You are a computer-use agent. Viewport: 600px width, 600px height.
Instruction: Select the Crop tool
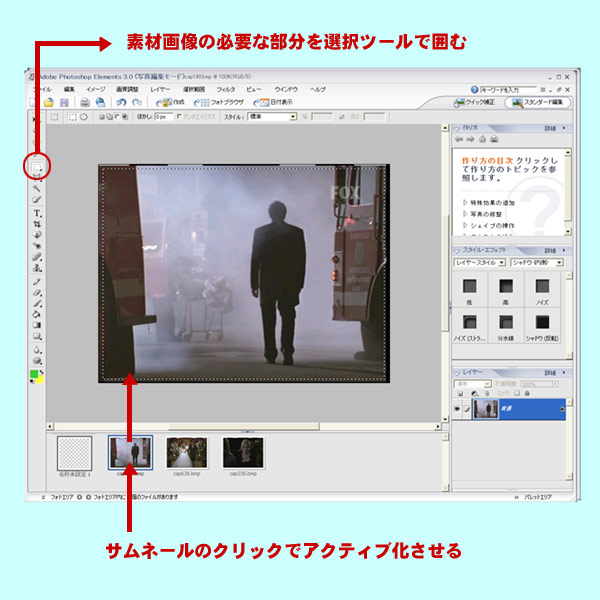click(x=37, y=224)
